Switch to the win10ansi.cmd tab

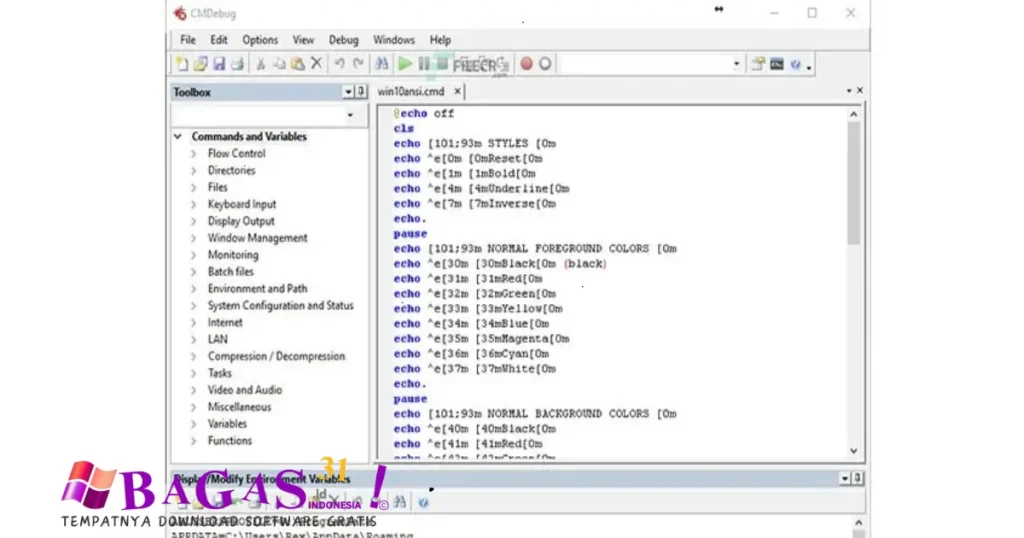click(x=411, y=91)
